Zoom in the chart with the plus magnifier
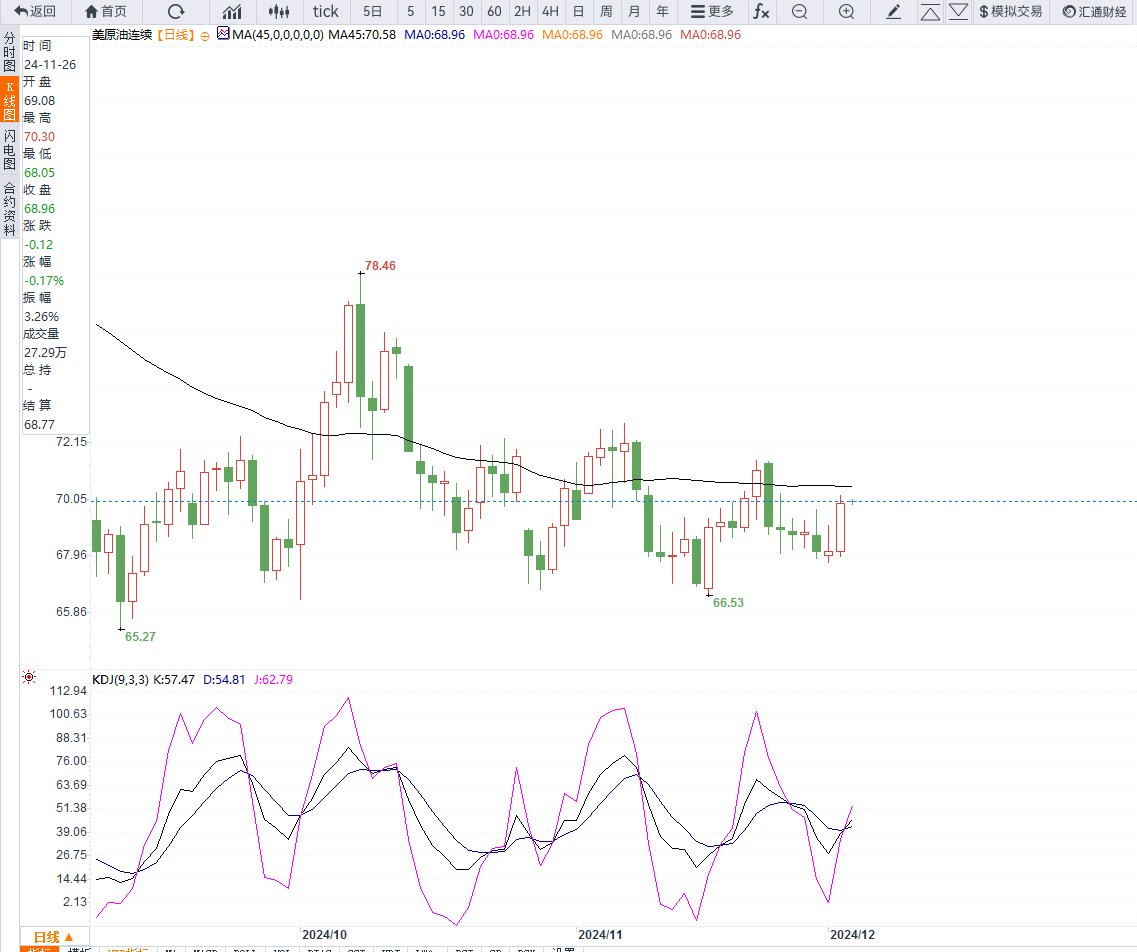The height and width of the screenshot is (952, 1137). tap(846, 12)
